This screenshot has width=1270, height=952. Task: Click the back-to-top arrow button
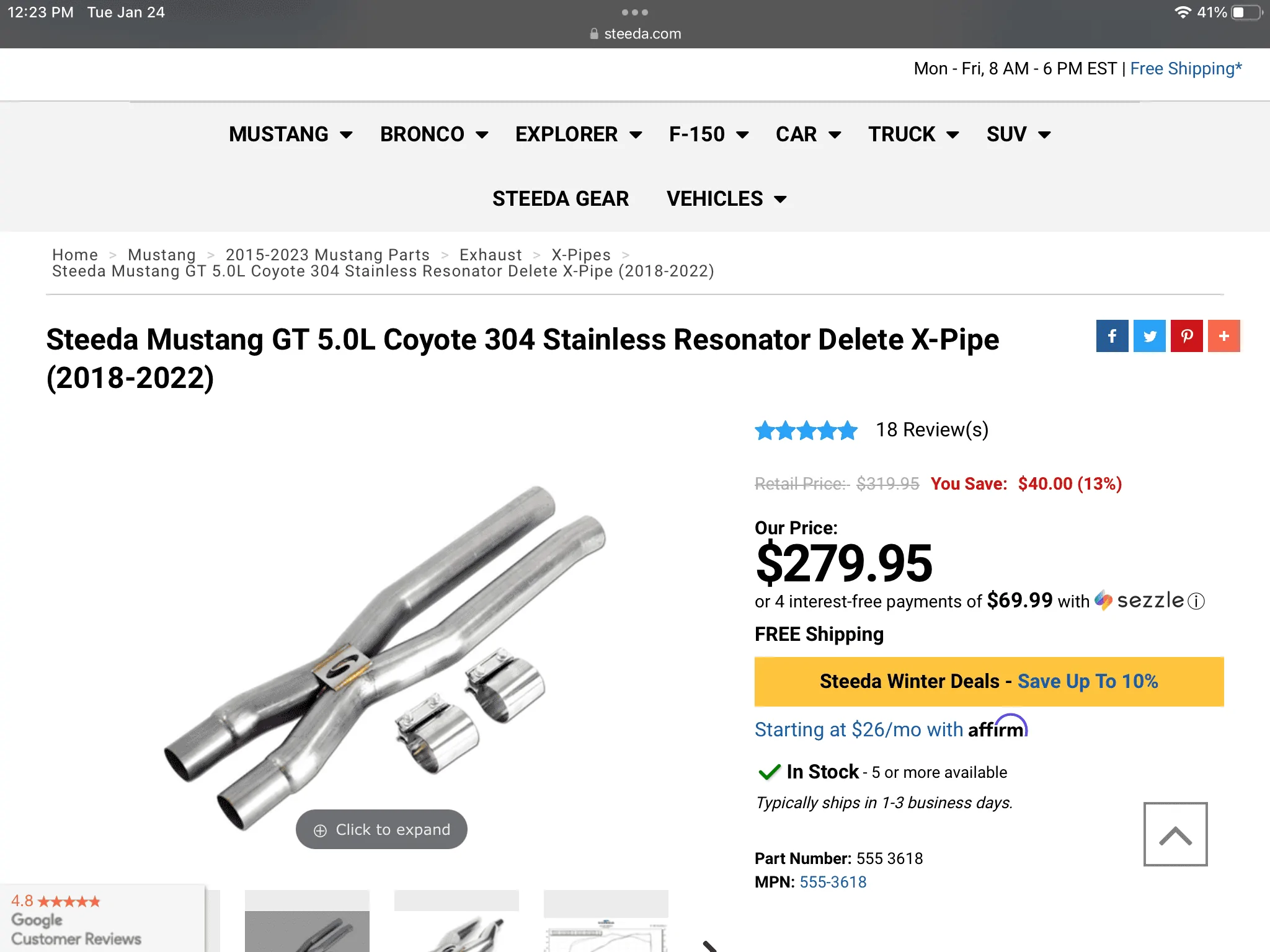1175,834
